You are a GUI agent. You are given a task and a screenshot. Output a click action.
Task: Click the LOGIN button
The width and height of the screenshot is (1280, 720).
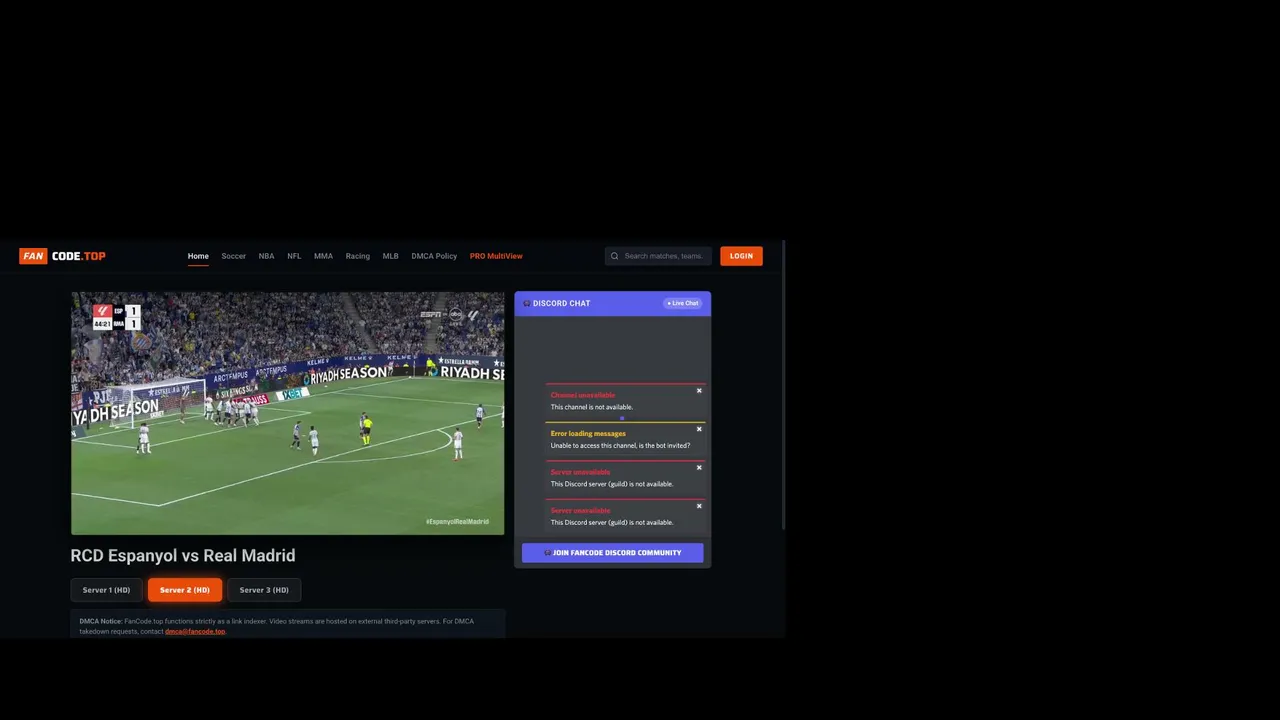741,256
